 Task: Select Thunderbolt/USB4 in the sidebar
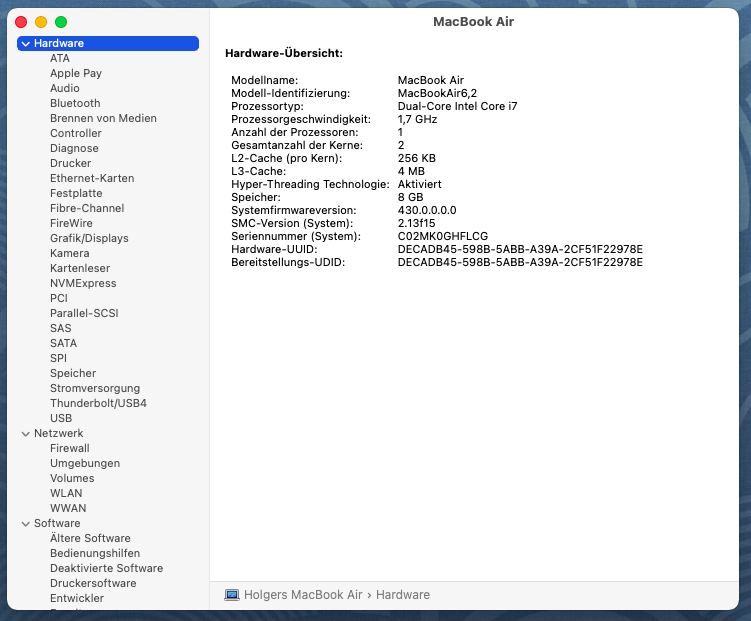click(x=98, y=403)
